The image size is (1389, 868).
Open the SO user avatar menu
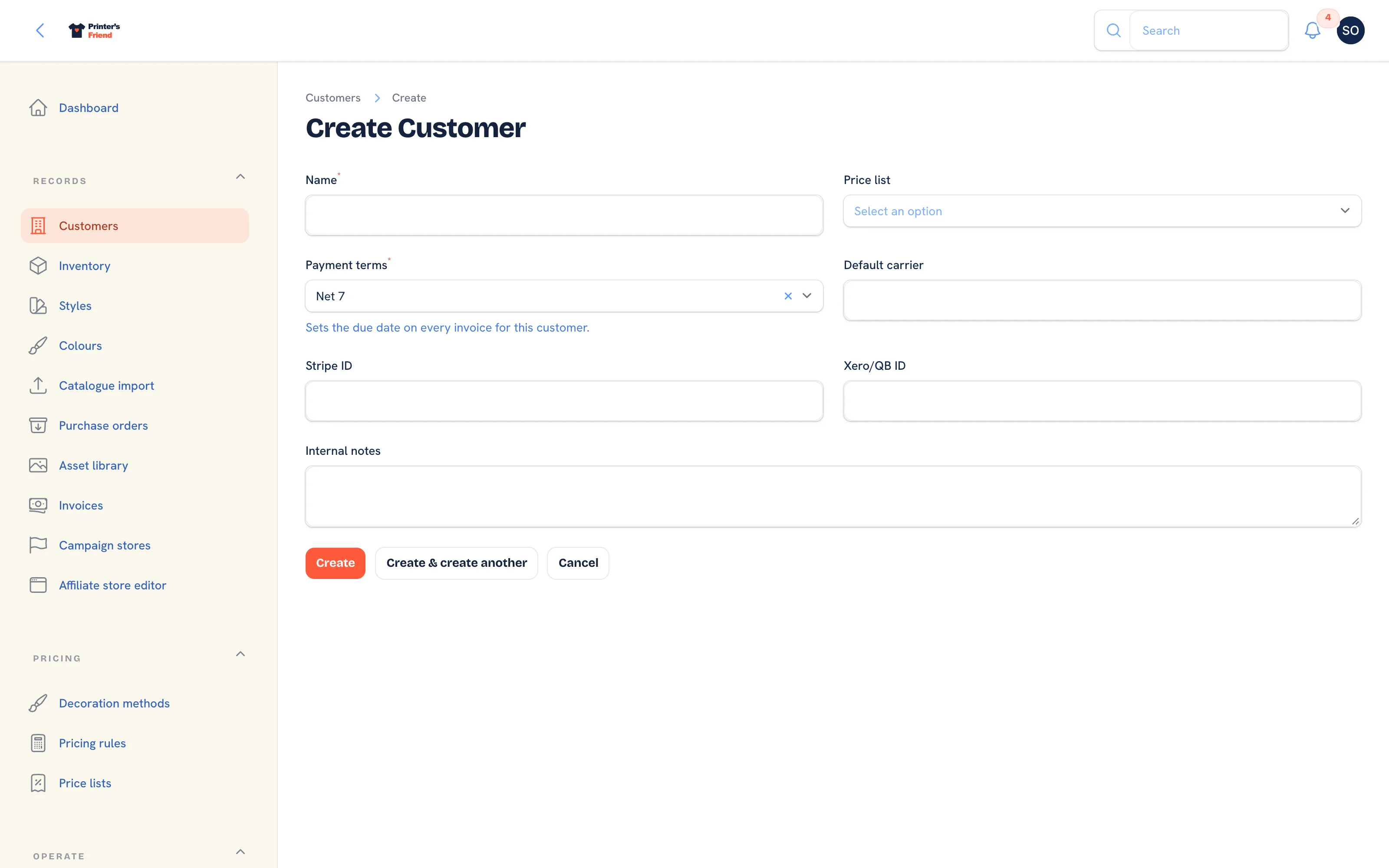click(x=1350, y=30)
